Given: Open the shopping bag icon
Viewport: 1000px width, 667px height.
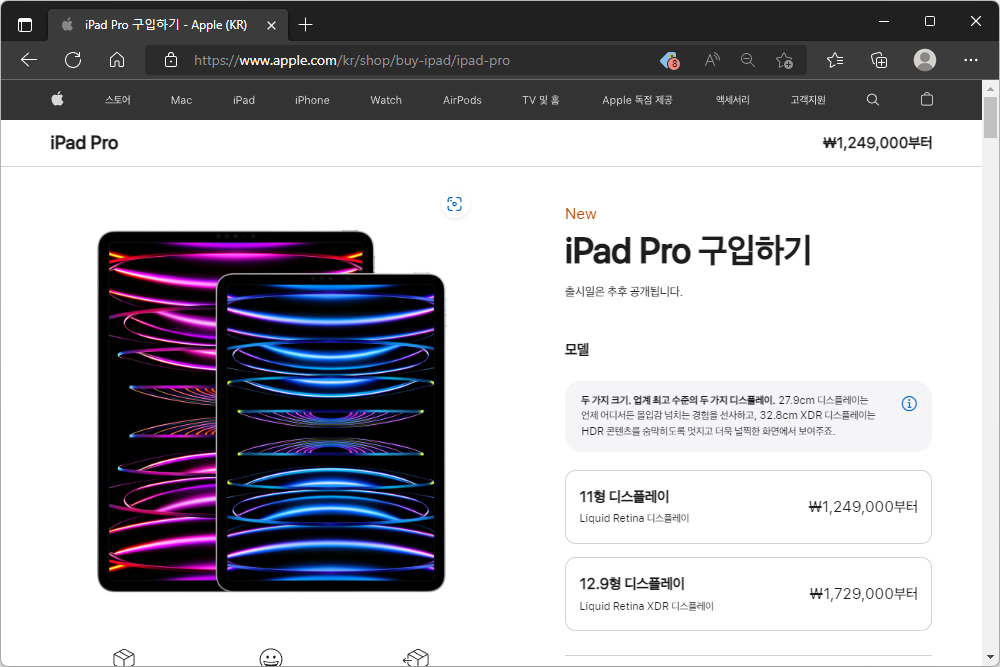Looking at the screenshot, I should [927, 99].
